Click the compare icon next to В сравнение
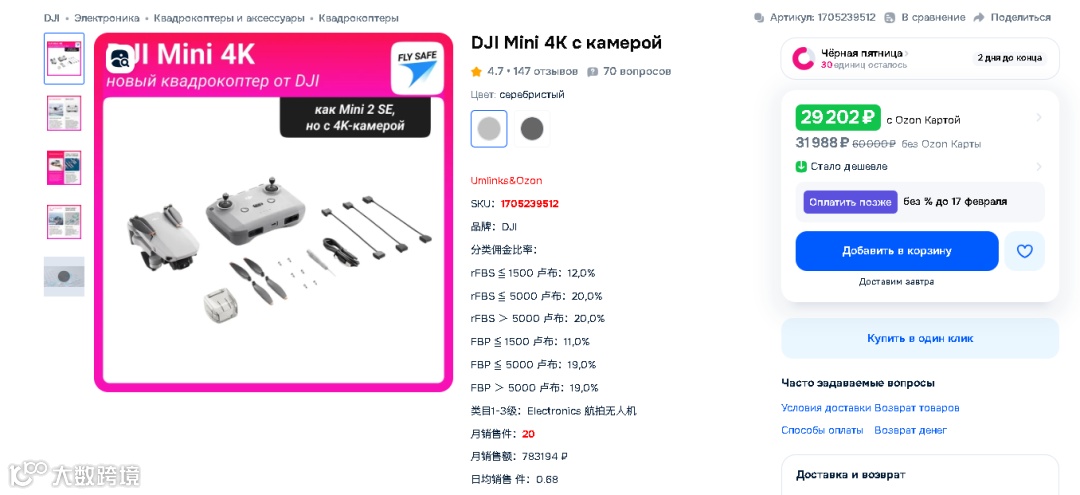 [x=890, y=17]
